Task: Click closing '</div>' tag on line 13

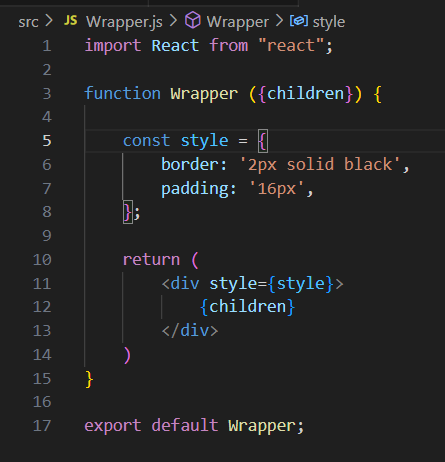Action: tap(190, 331)
